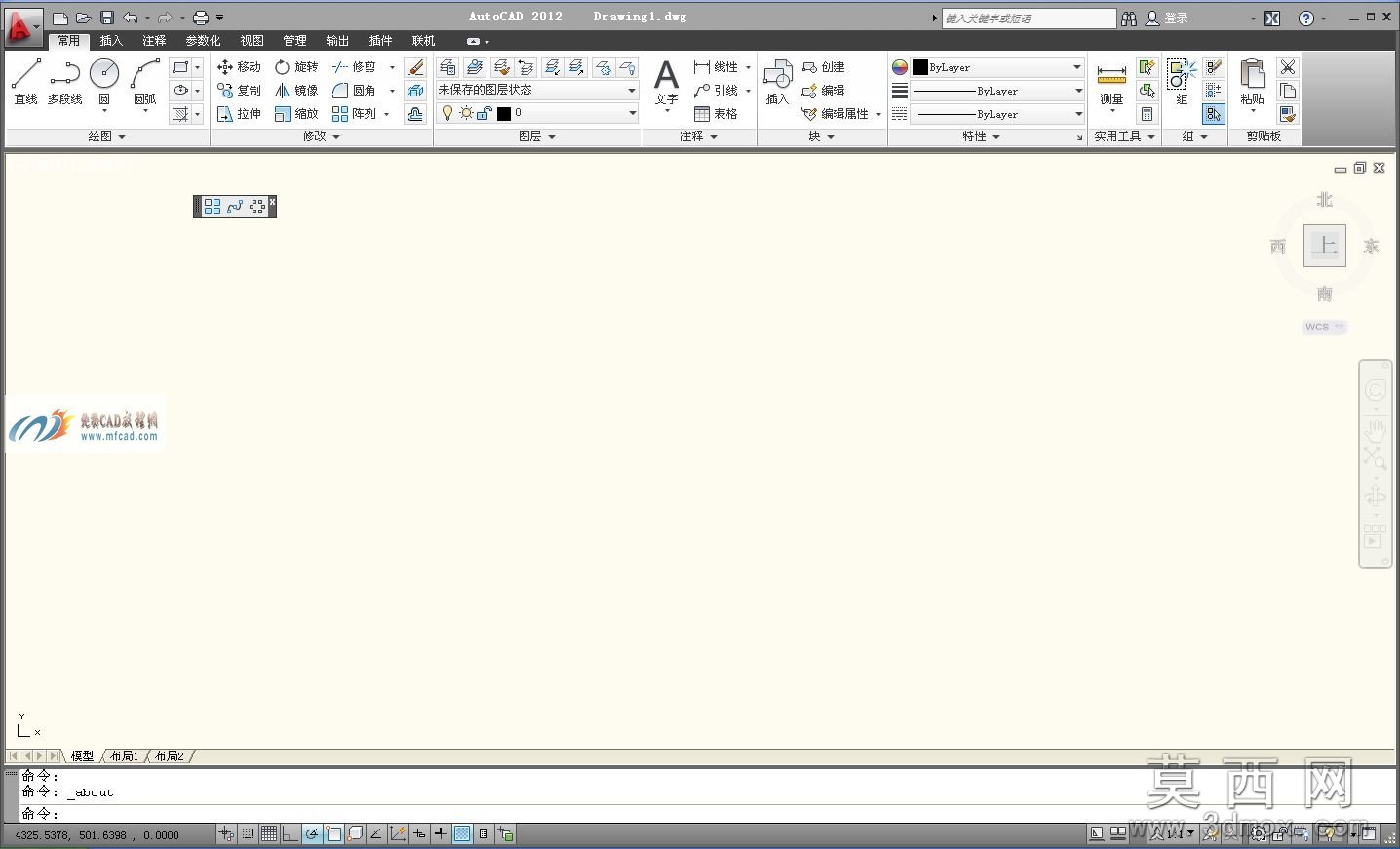This screenshot has height=849, width=1400.
Task: Select the 多段线 (Polyline) tool
Action: point(65,82)
